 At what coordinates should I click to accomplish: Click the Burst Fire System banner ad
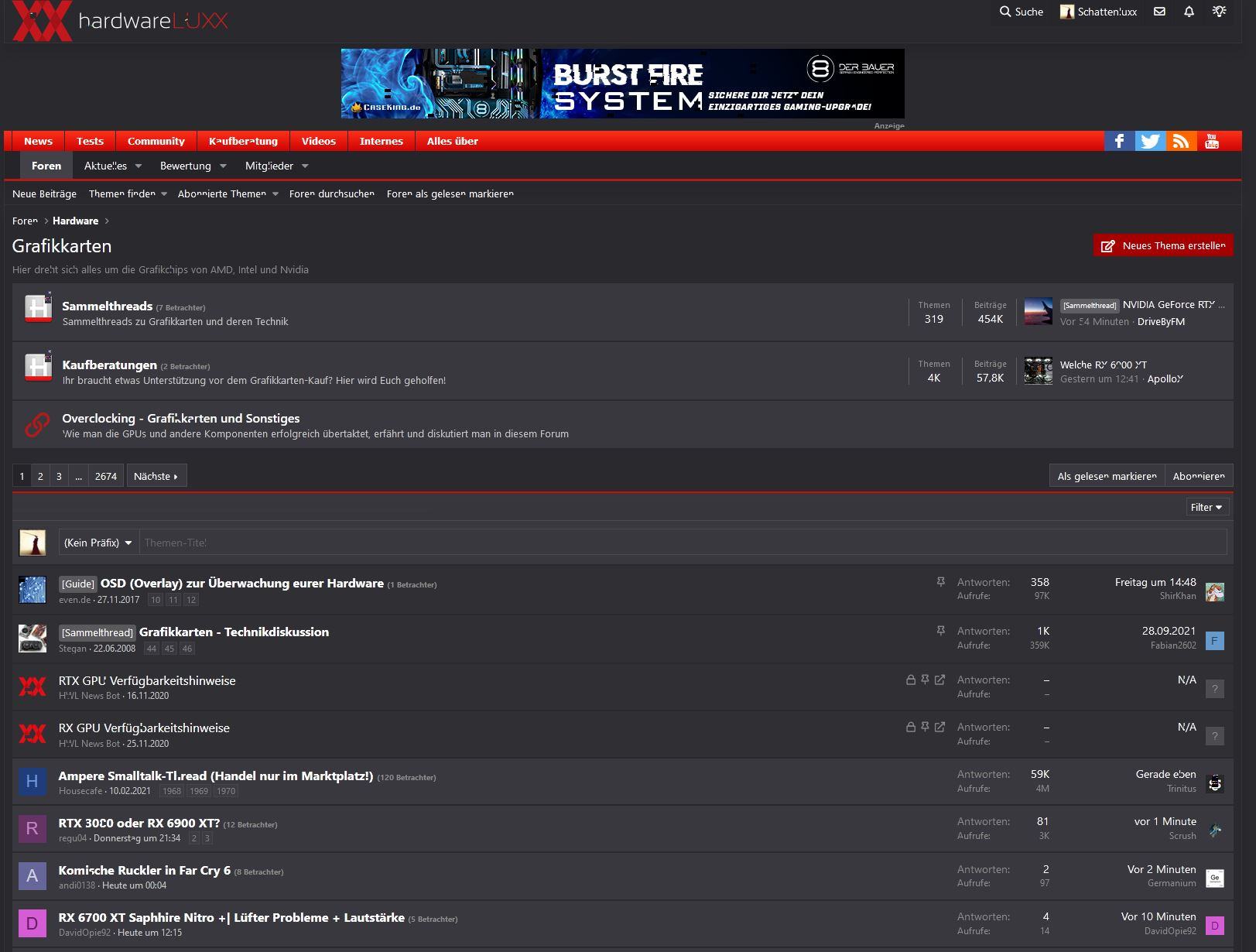coord(622,84)
